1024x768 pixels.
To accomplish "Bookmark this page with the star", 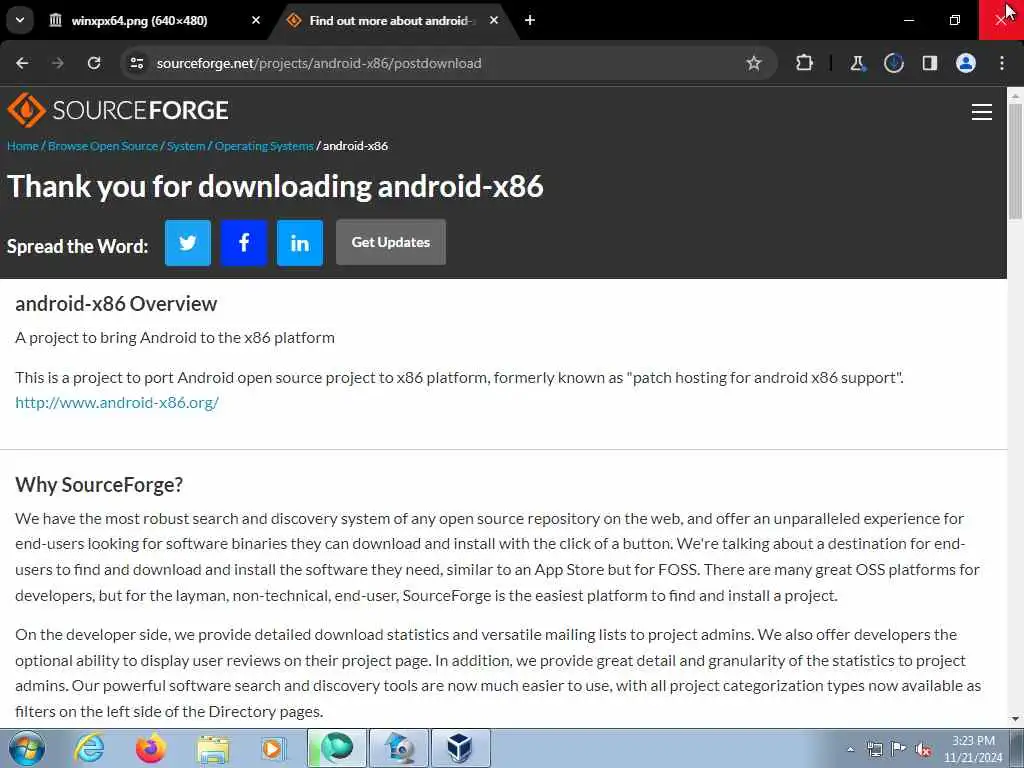I will pyautogui.click(x=754, y=63).
